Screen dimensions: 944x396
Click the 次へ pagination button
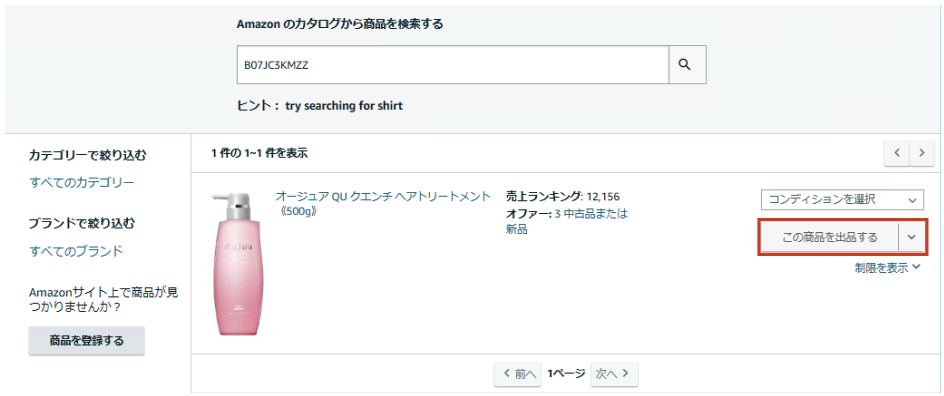click(x=613, y=374)
